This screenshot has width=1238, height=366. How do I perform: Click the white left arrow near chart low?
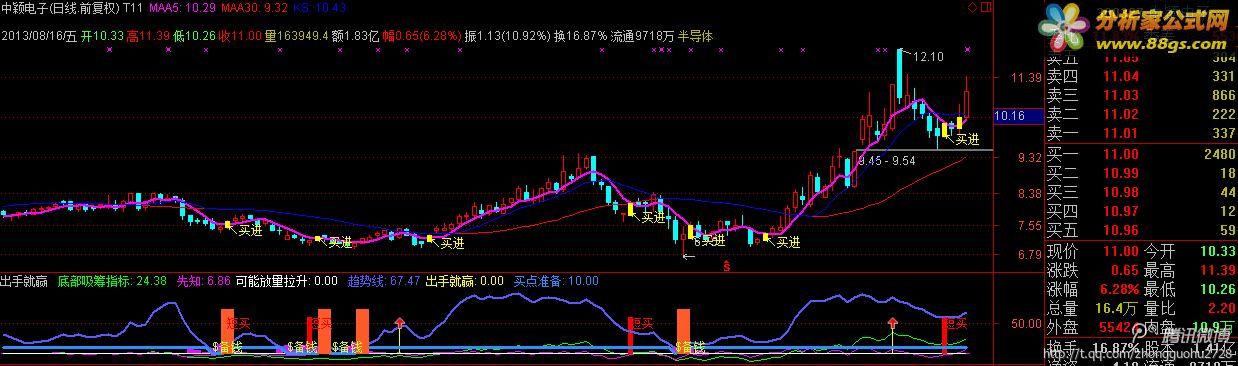(688, 257)
